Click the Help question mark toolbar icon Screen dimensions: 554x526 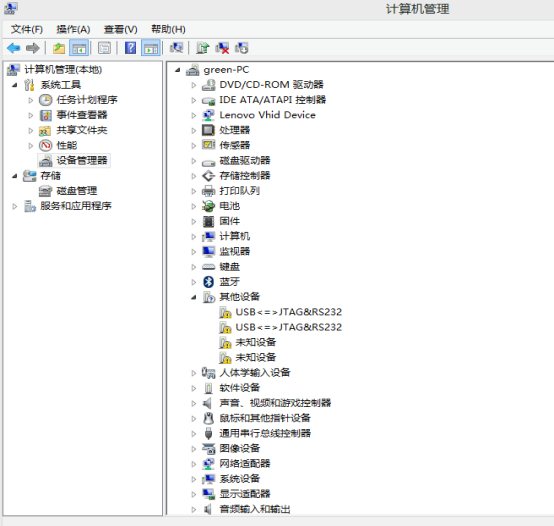(130, 48)
